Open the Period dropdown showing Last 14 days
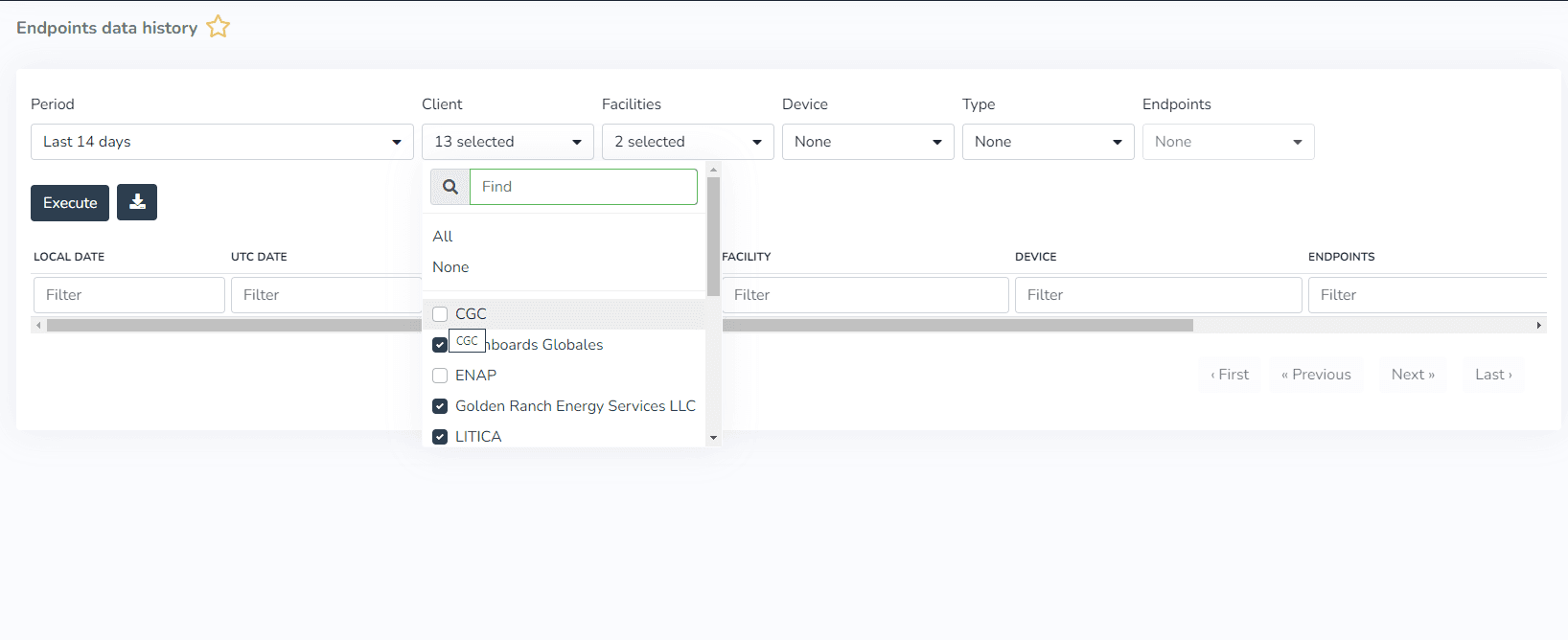This screenshot has width=1568, height=640. 221,142
